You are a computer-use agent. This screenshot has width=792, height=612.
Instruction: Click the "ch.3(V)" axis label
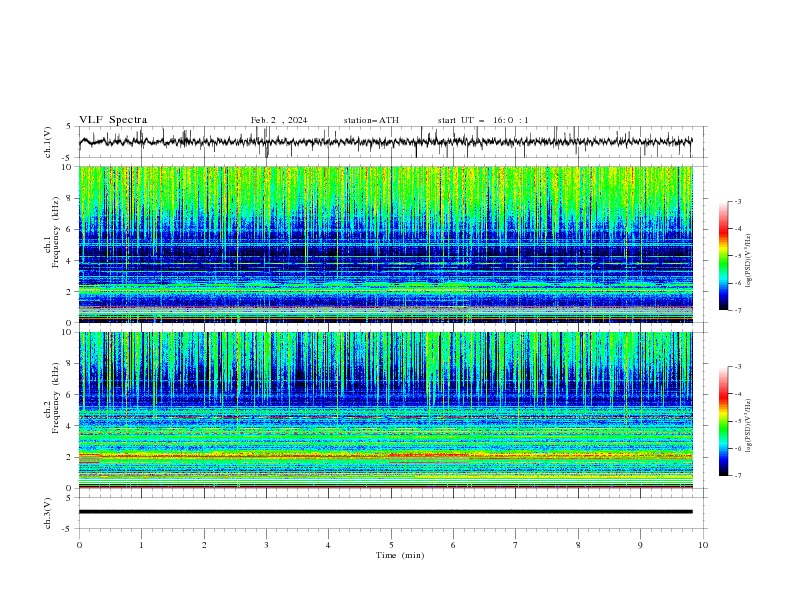coord(48,513)
